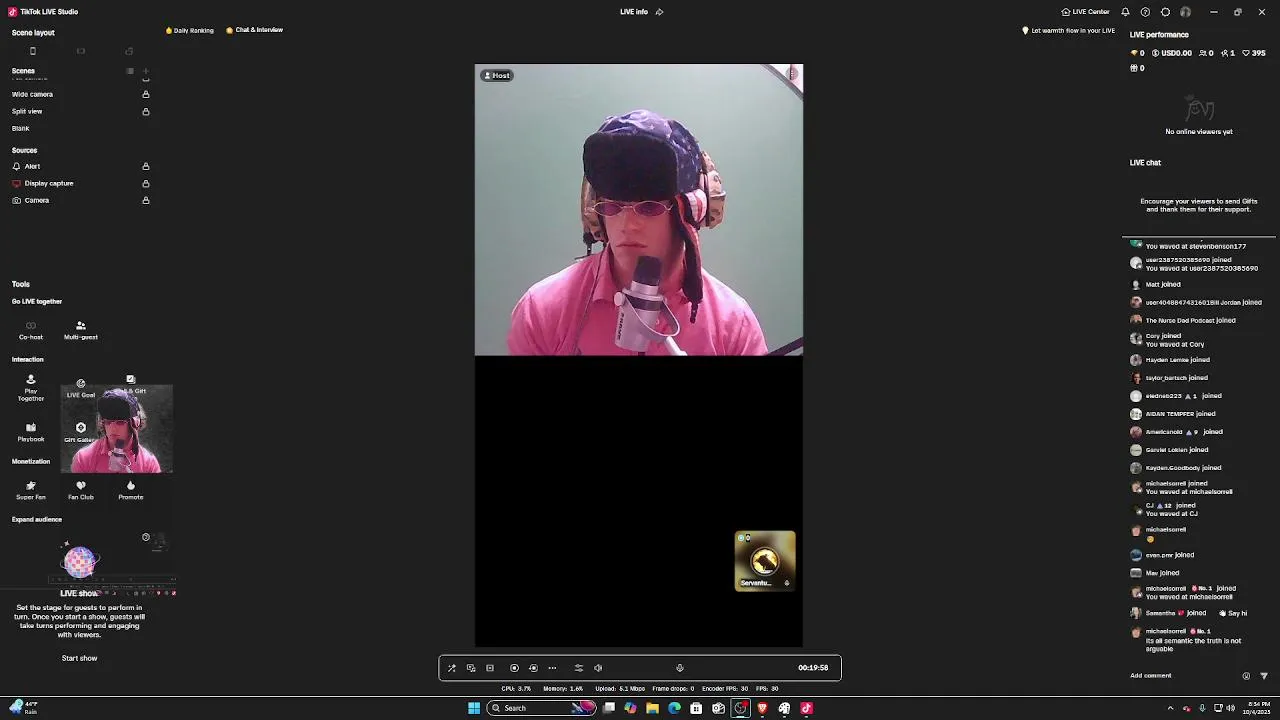Toggle lock on Camera source
Viewport: 1280px width, 720px height.
pyautogui.click(x=146, y=200)
